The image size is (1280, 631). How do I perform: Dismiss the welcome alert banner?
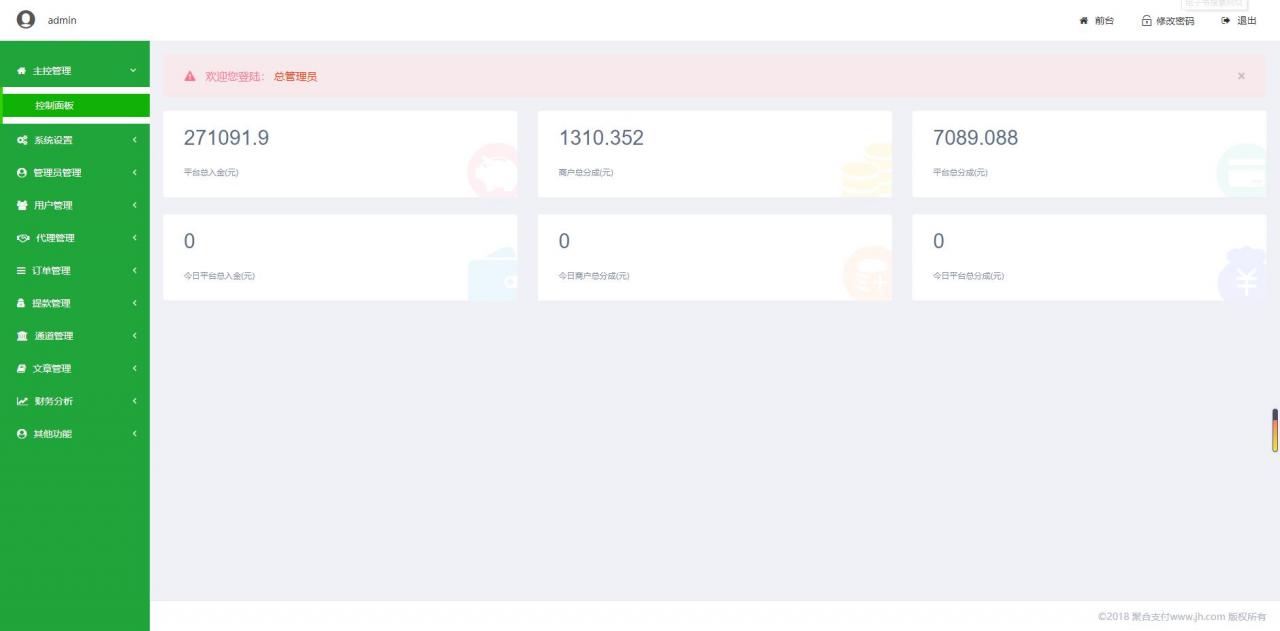coord(1241,76)
